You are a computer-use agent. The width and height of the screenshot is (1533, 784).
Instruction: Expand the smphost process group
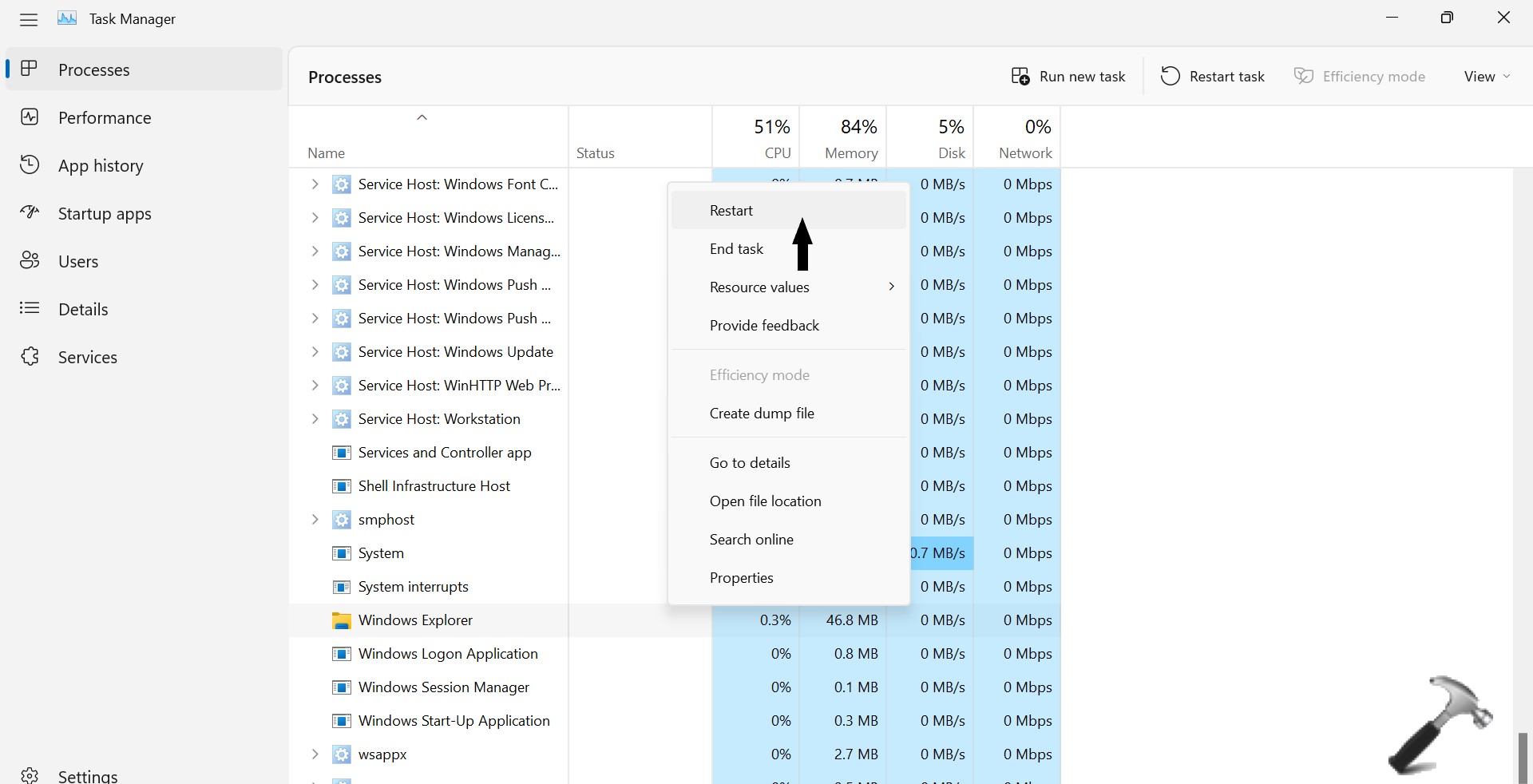tap(315, 520)
